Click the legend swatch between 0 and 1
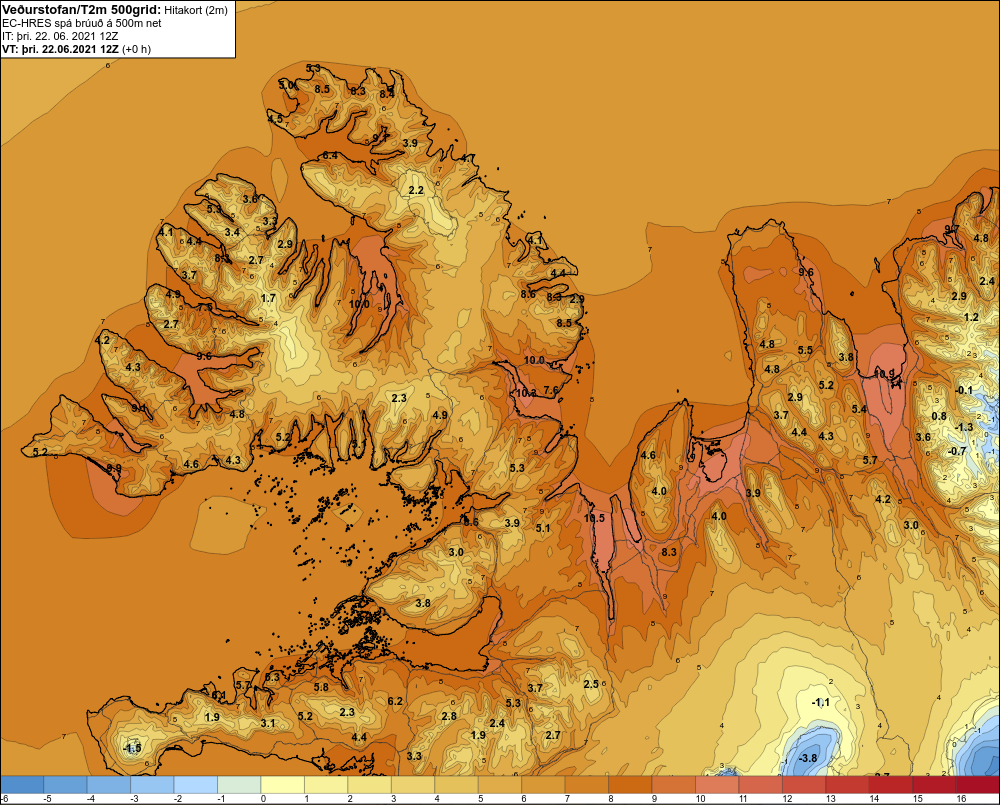This screenshot has height=805, width=1000. point(283,785)
